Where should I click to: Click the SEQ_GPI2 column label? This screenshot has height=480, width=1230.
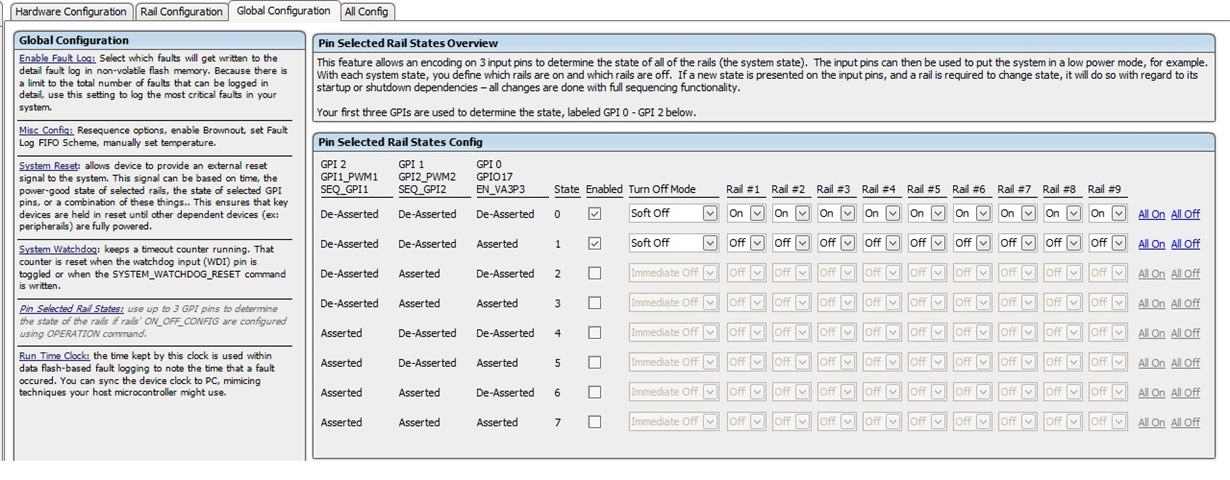[x=423, y=189]
